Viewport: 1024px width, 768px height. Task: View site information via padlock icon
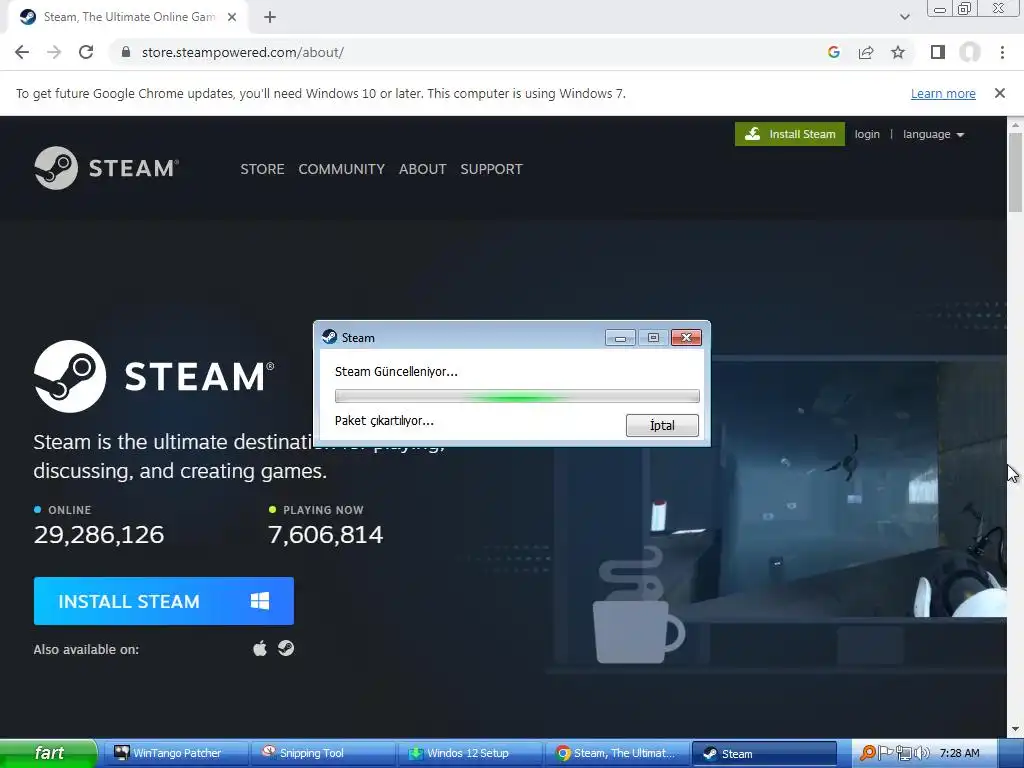[126, 52]
